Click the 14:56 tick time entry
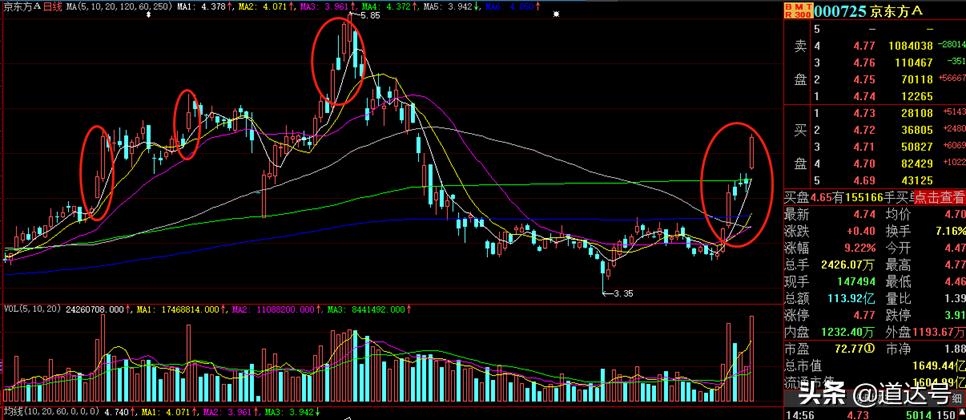Screen dimensions: 966x420 pos(798,415)
